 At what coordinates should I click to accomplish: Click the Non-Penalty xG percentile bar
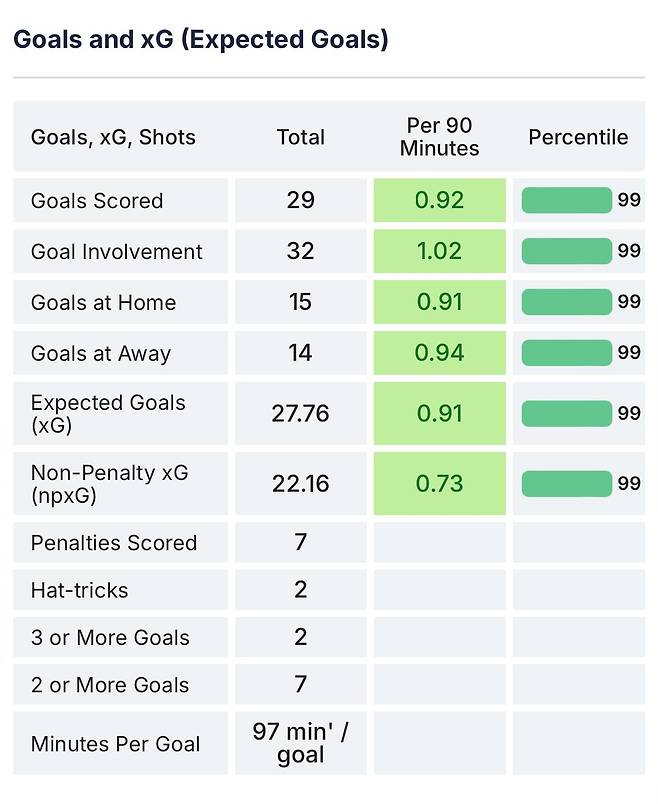coord(566,484)
